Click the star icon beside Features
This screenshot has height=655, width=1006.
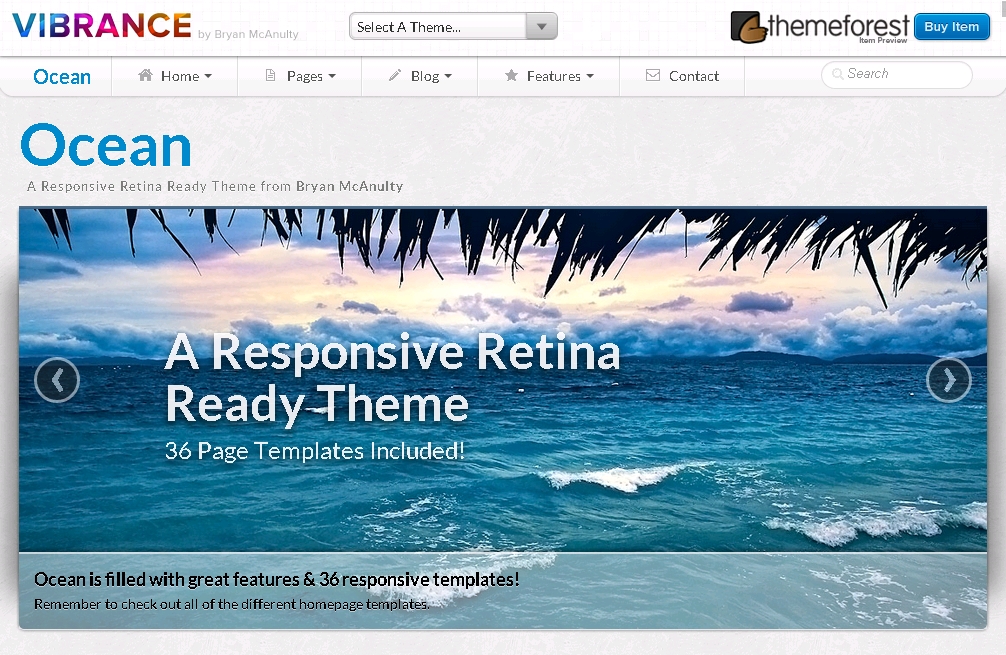click(511, 76)
